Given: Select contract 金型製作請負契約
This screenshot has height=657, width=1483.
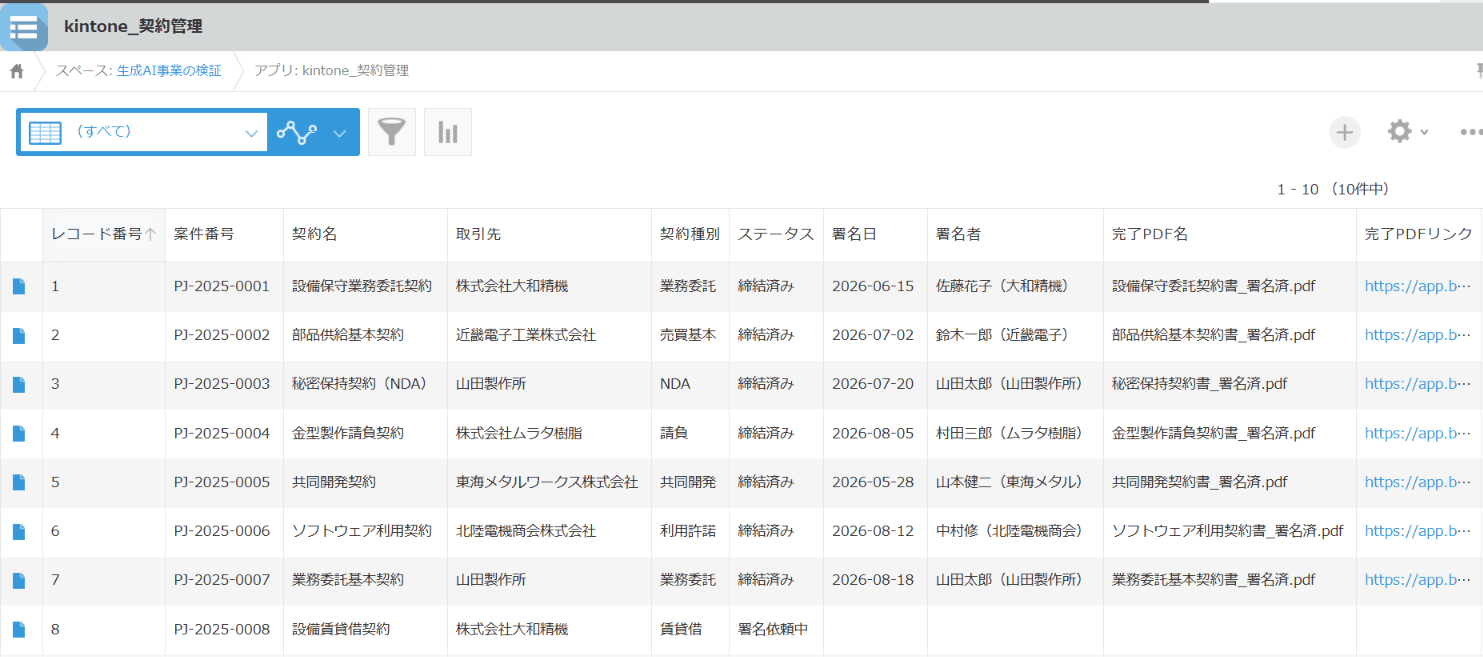Looking at the screenshot, I should coord(348,433).
